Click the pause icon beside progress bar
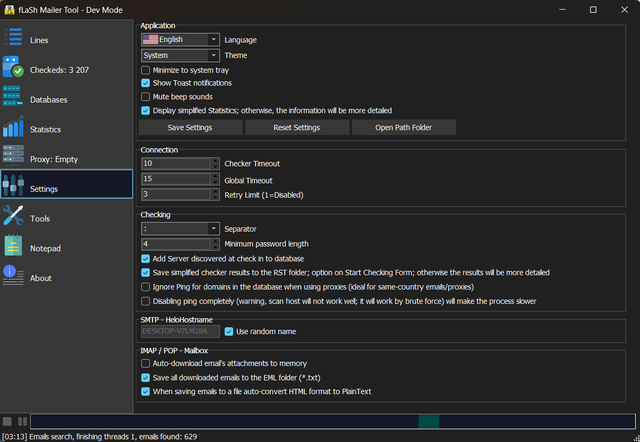The width and height of the screenshot is (640, 442). click(x=22, y=421)
